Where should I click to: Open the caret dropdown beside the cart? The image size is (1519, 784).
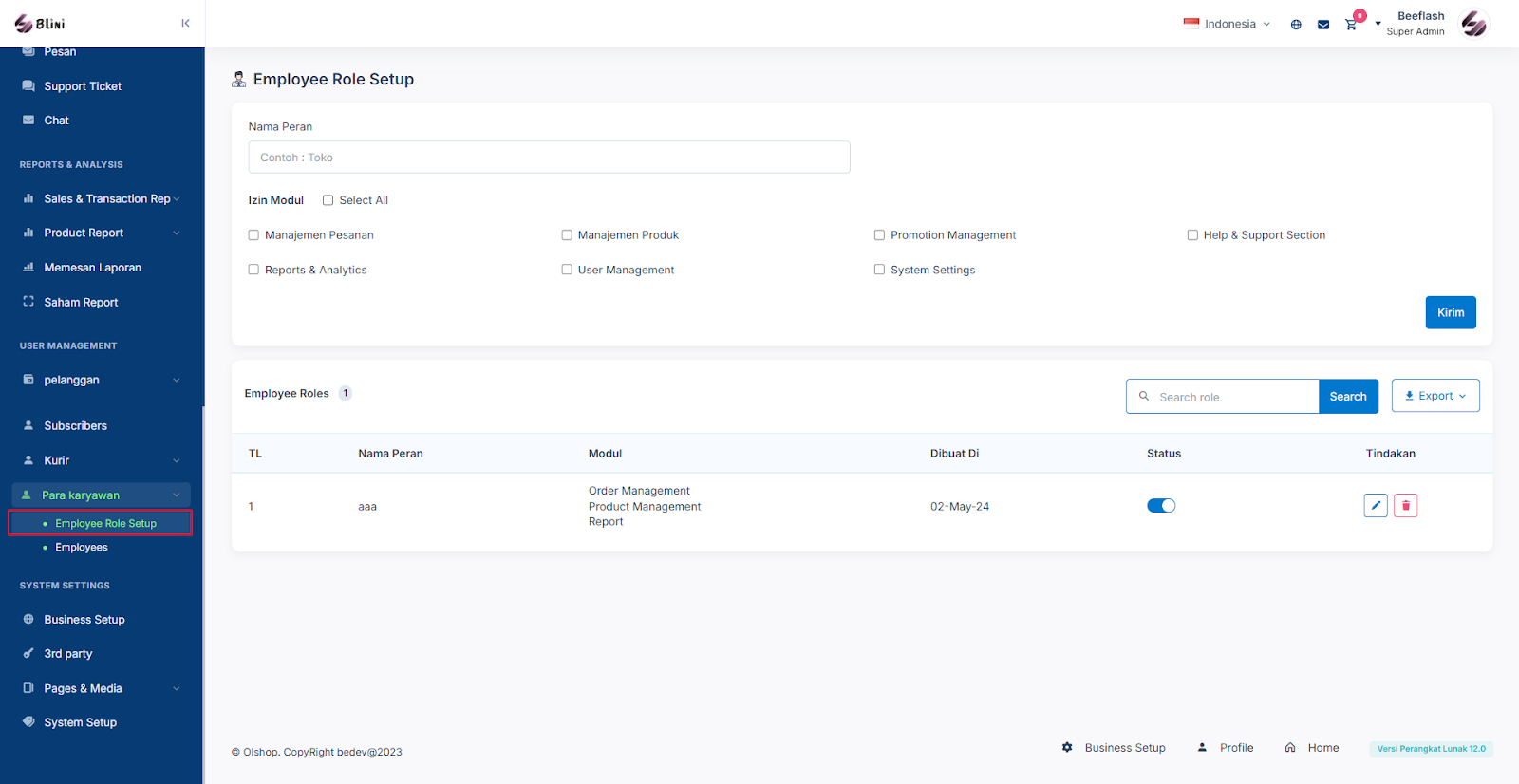pos(1378,24)
